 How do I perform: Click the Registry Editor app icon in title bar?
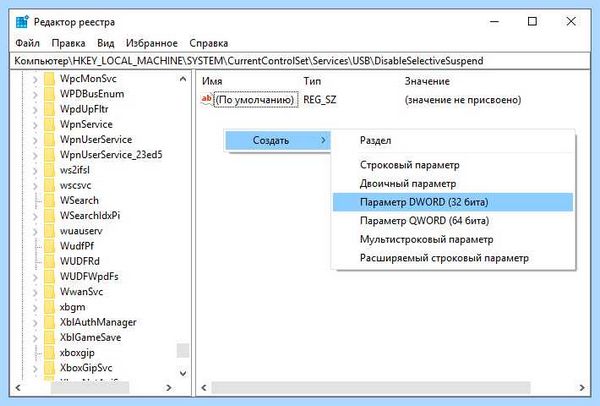click(22, 22)
